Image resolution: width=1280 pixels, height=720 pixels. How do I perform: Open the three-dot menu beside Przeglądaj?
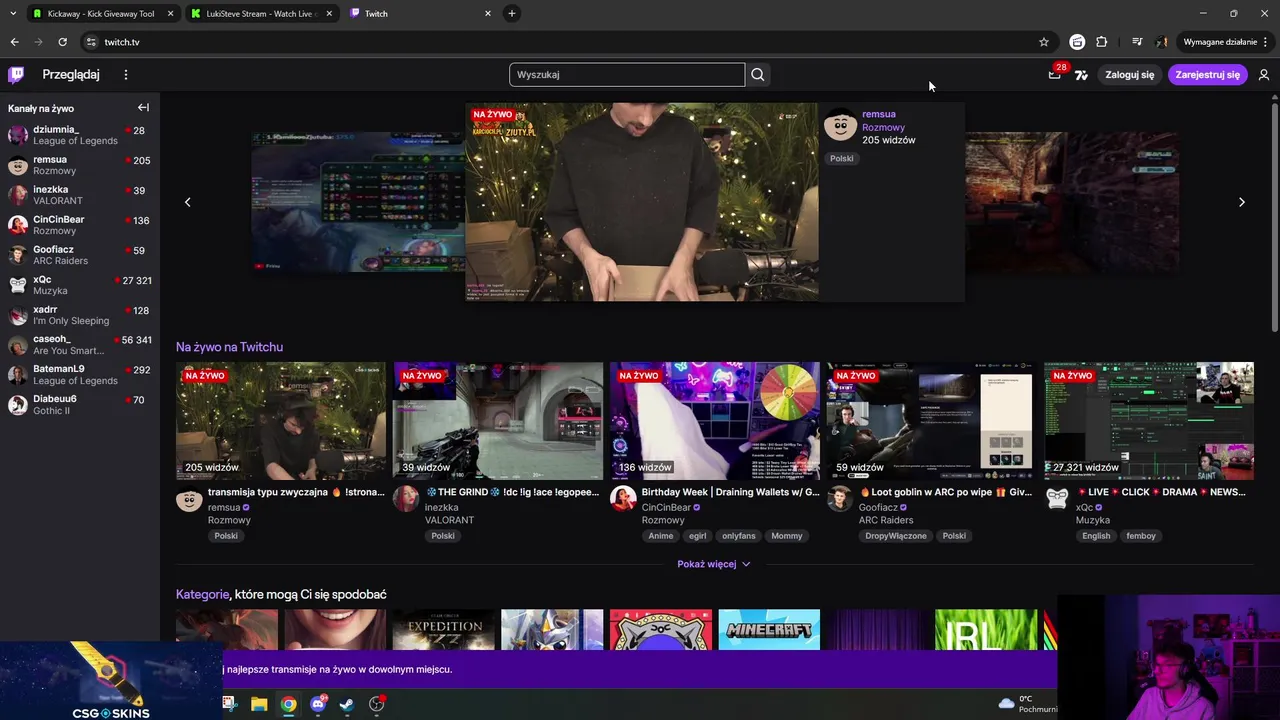(126, 75)
